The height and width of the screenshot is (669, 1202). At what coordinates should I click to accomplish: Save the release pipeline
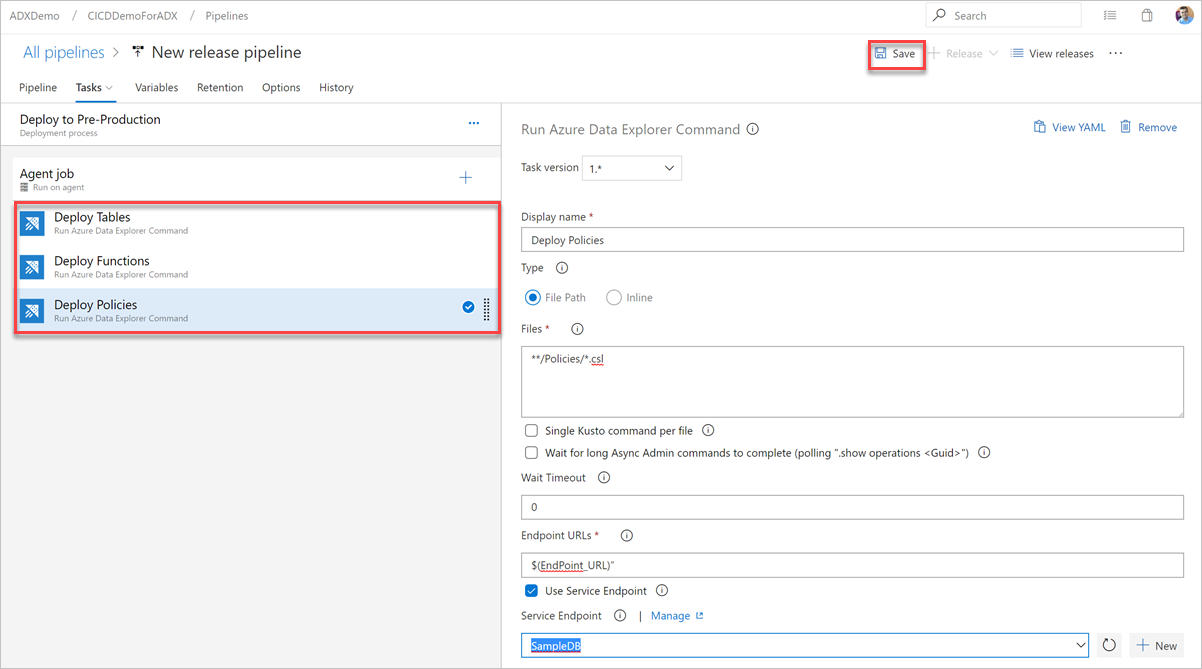896,53
